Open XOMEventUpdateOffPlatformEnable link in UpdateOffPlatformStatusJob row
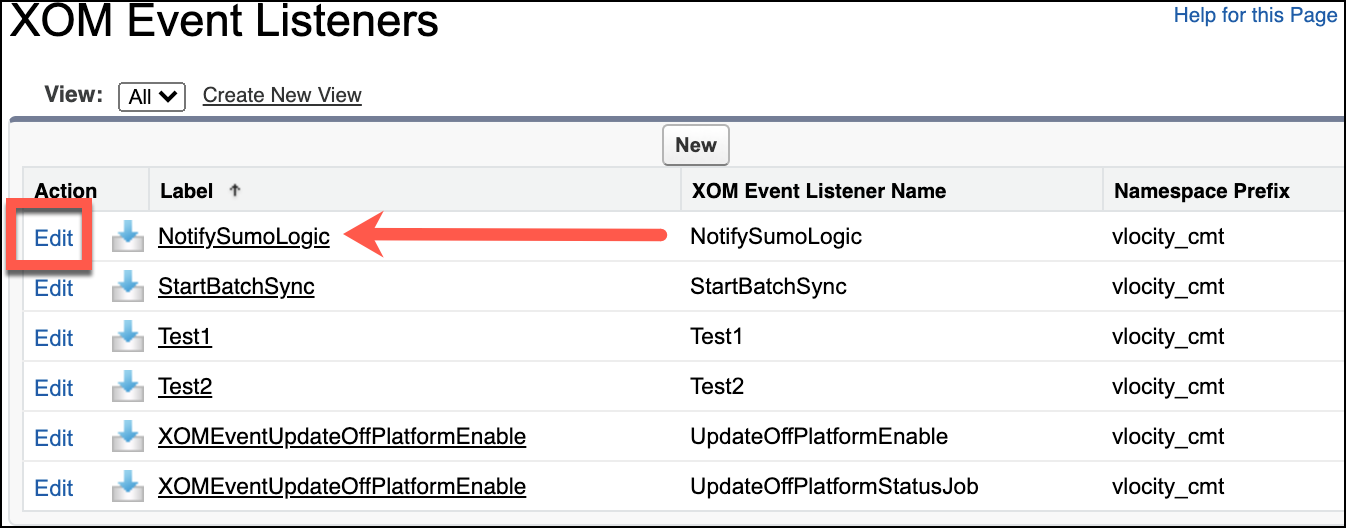The width and height of the screenshot is (1346, 528). click(342, 487)
